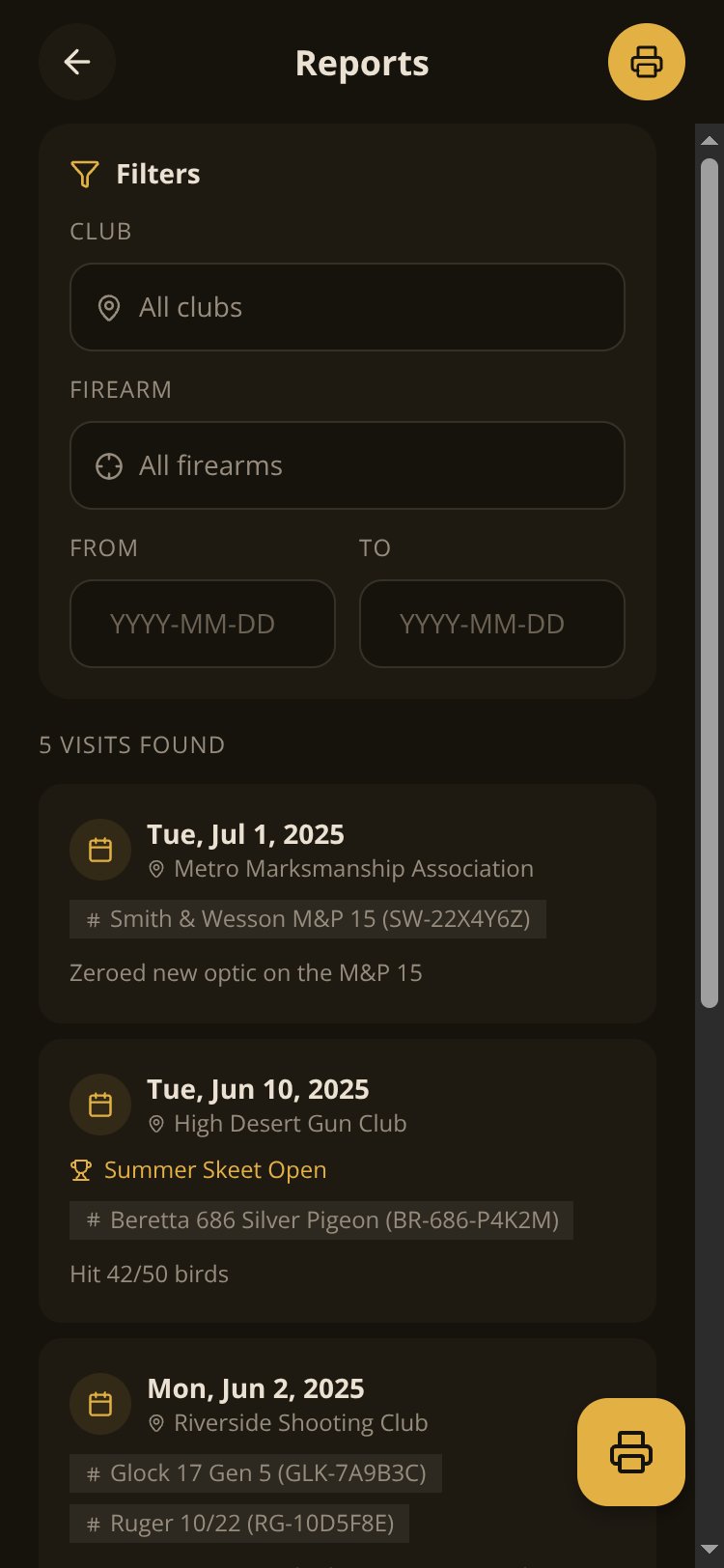Screen dimensions: 724x1568
Task: Click the Ruger 10/22 tag
Action: click(x=239, y=1524)
